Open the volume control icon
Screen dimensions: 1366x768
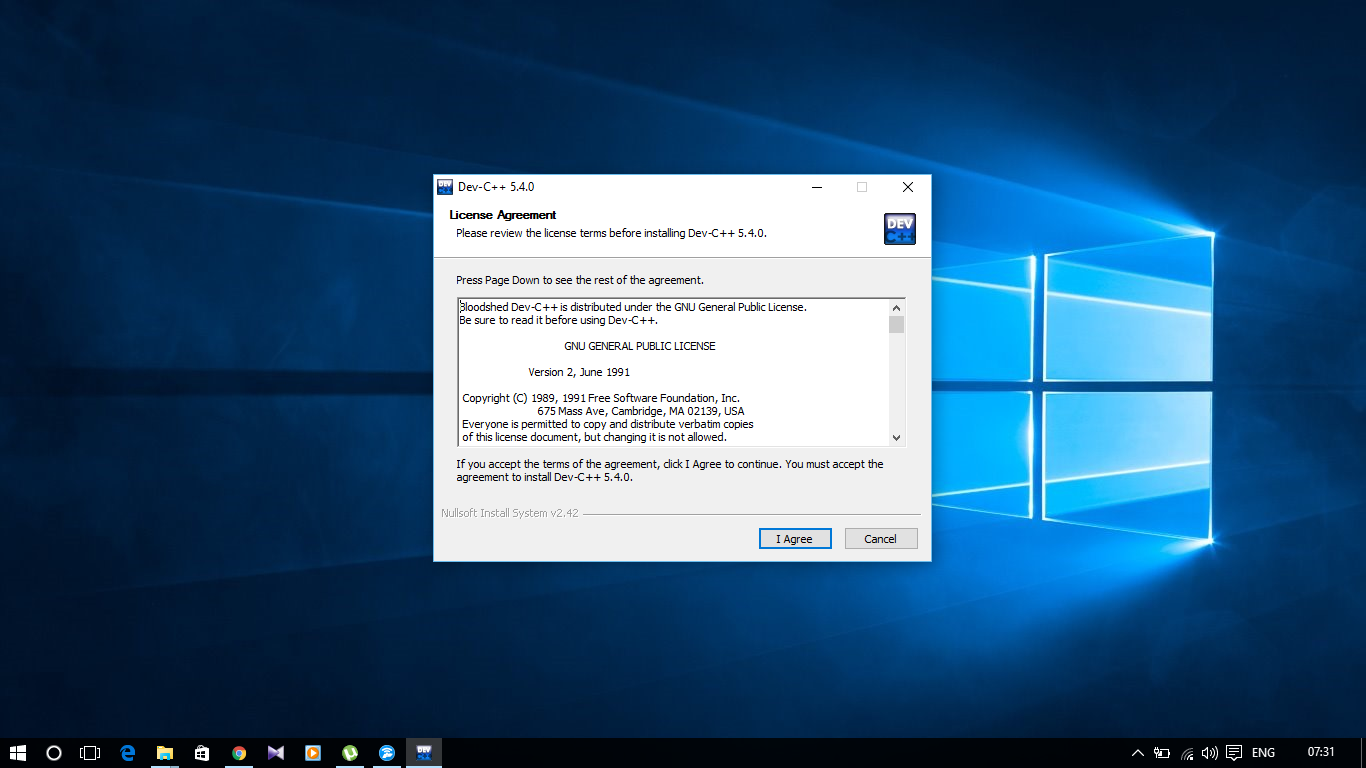click(x=1210, y=753)
